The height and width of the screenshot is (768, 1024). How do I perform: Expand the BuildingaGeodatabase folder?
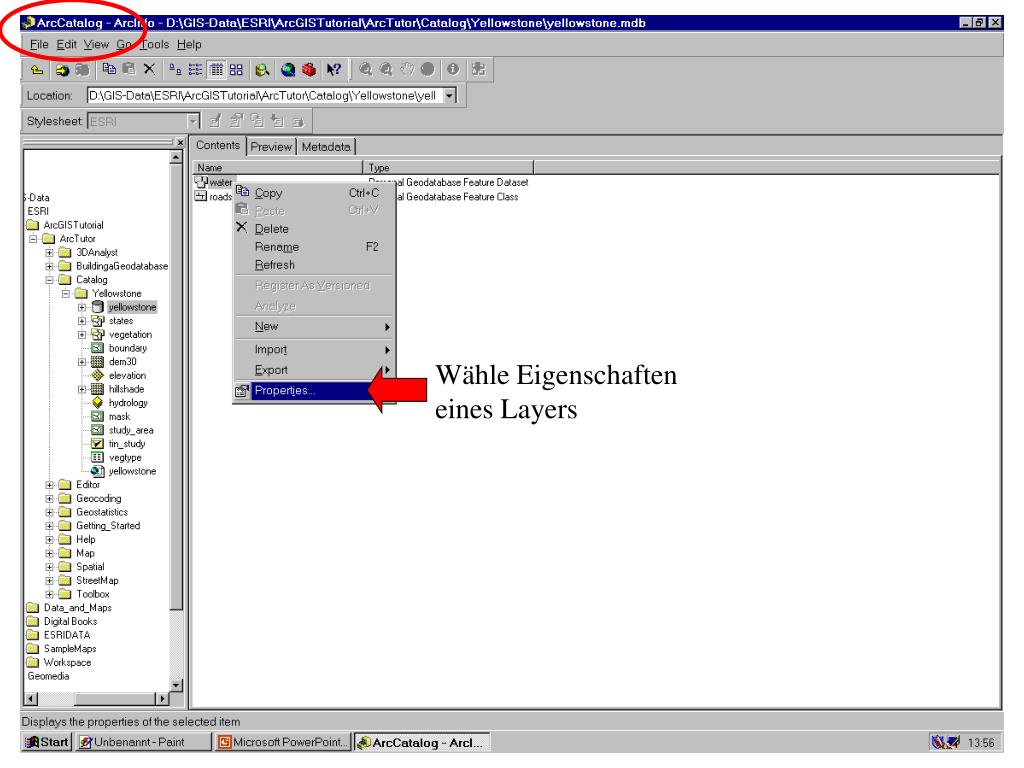[50, 266]
